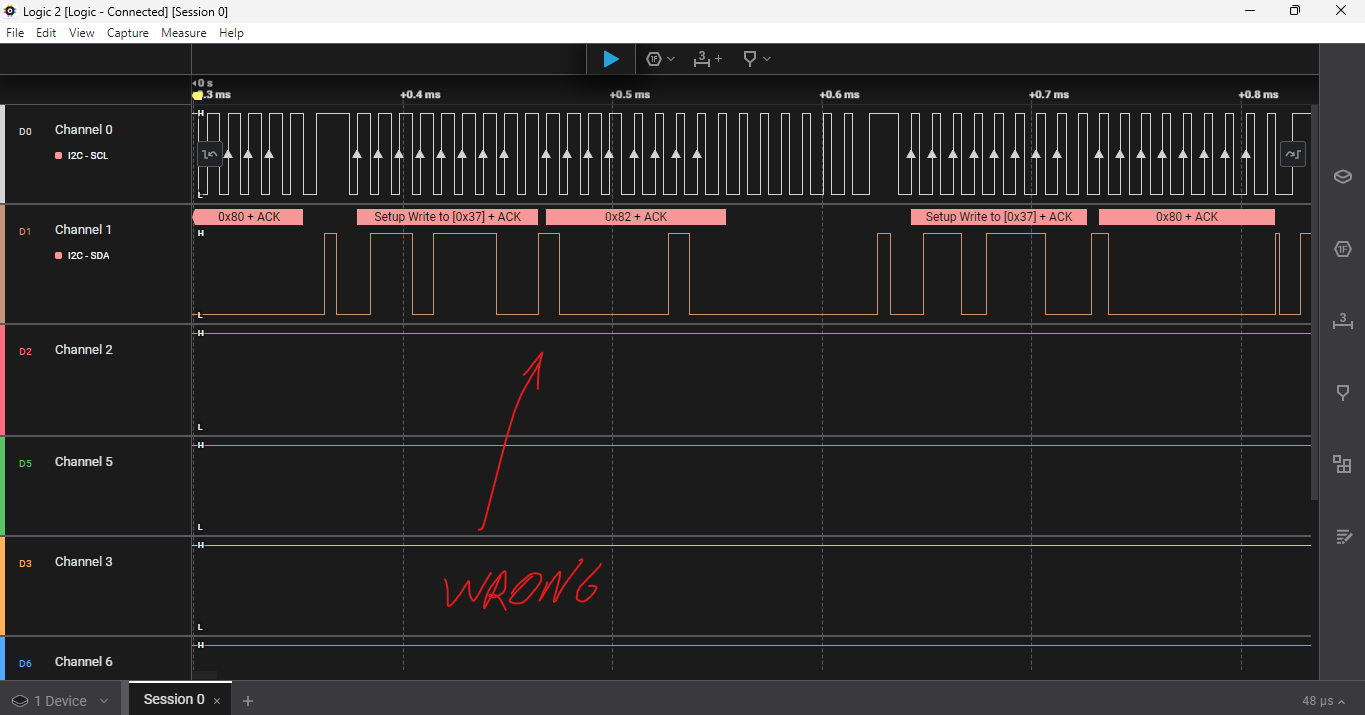This screenshot has height=715, width=1365.
Task: Click the plus to add a new session
Action: pyautogui.click(x=247, y=700)
